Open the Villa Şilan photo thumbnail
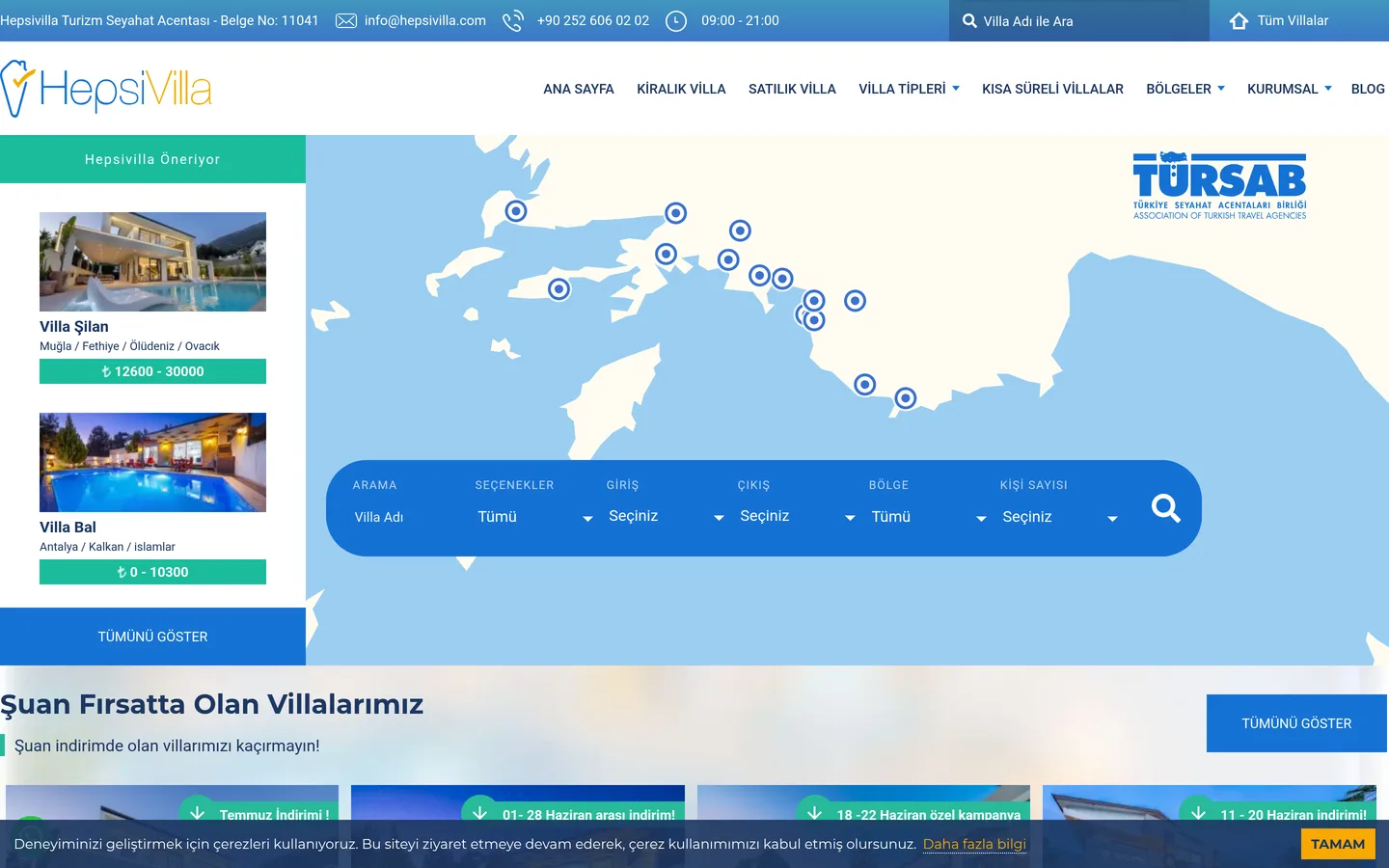 click(x=152, y=261)
